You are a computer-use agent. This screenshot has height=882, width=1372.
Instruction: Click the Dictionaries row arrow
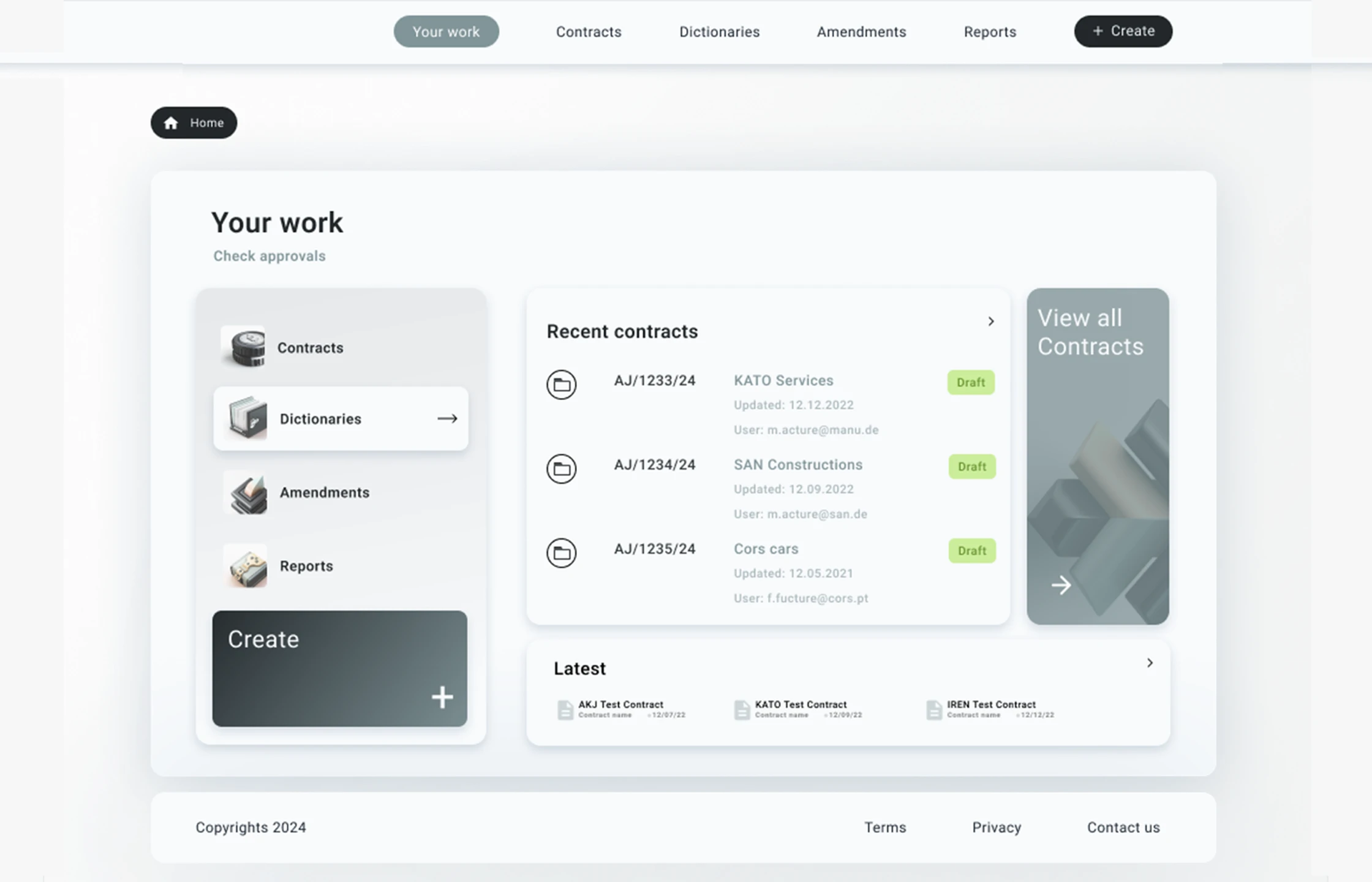[447, 419]
